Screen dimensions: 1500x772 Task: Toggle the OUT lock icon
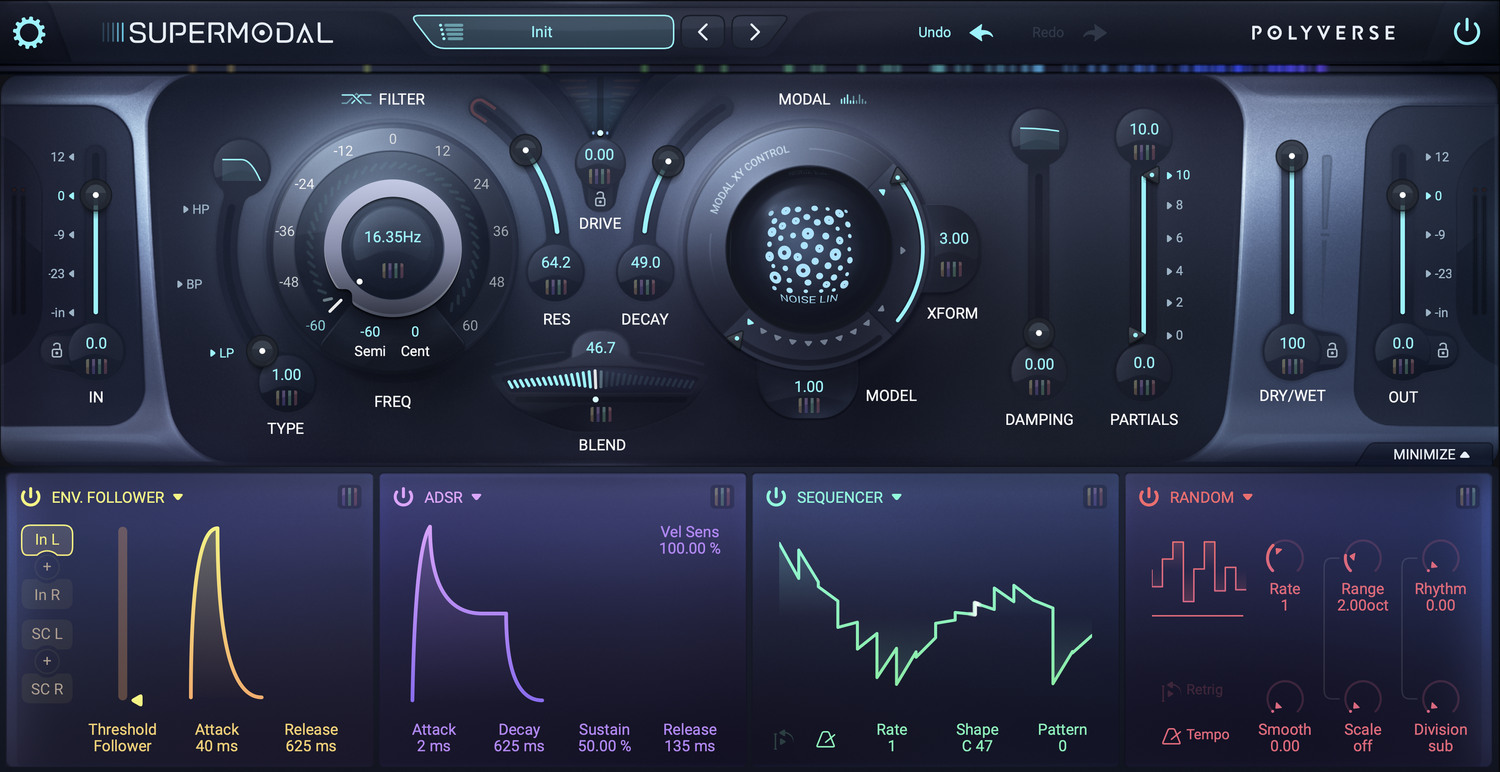click(x=1442, y=350)
